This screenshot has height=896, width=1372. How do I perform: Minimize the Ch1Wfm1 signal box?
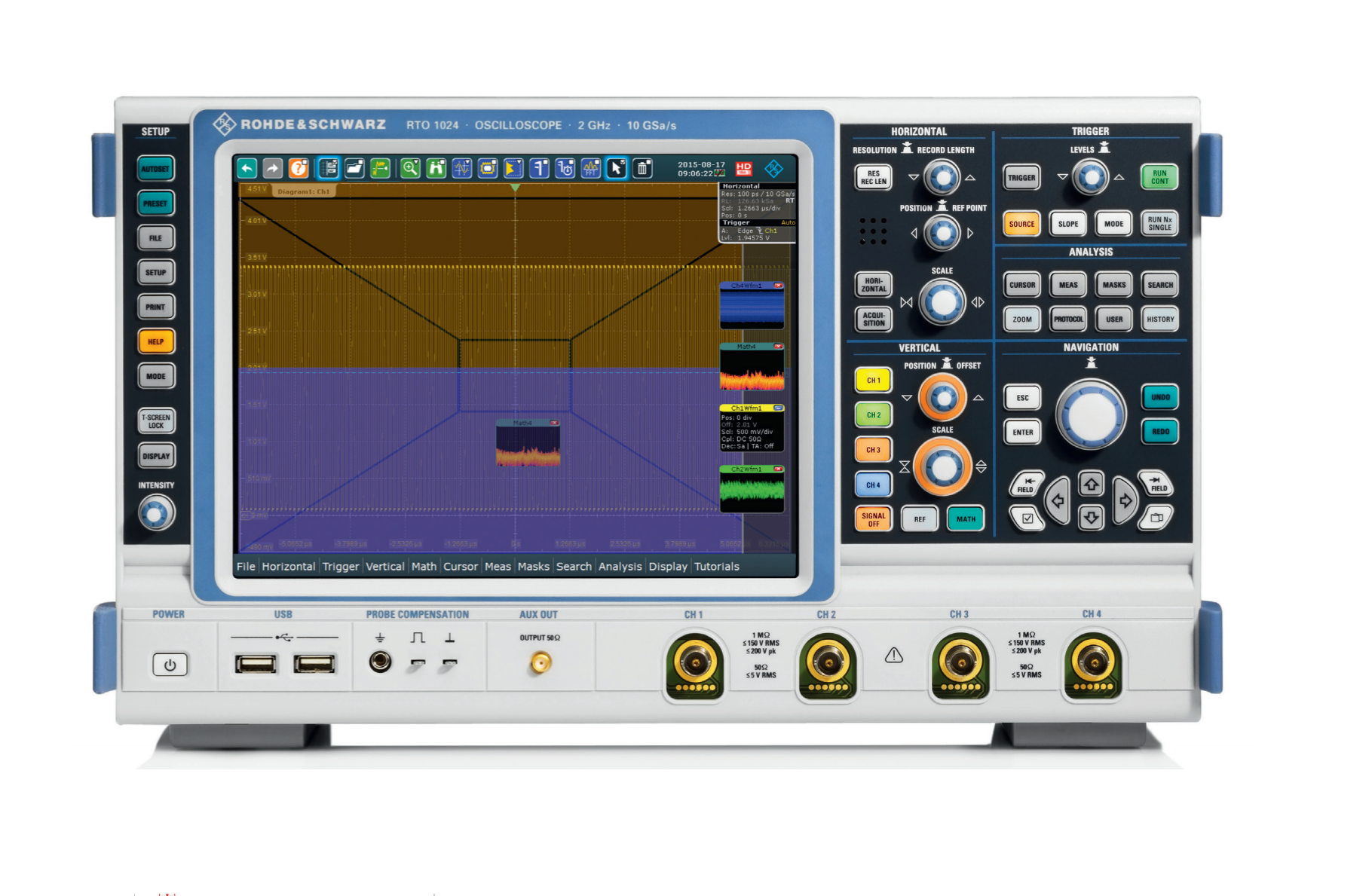pos(778,408)
